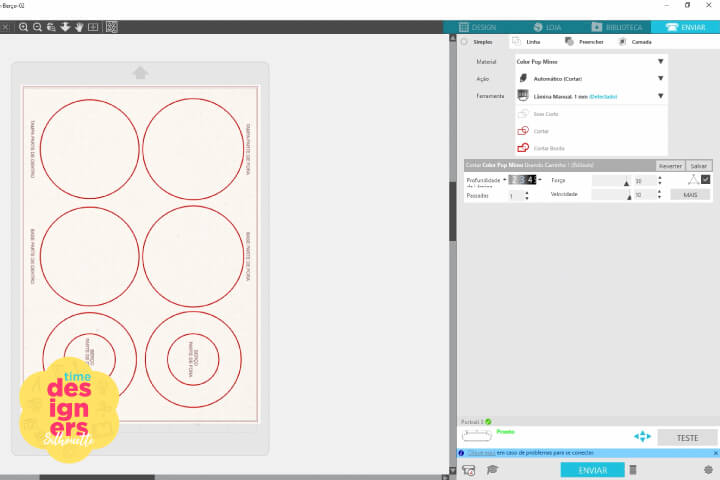
Task: Open the Preencher cut mode tab
Action: [x=585, y=42]
